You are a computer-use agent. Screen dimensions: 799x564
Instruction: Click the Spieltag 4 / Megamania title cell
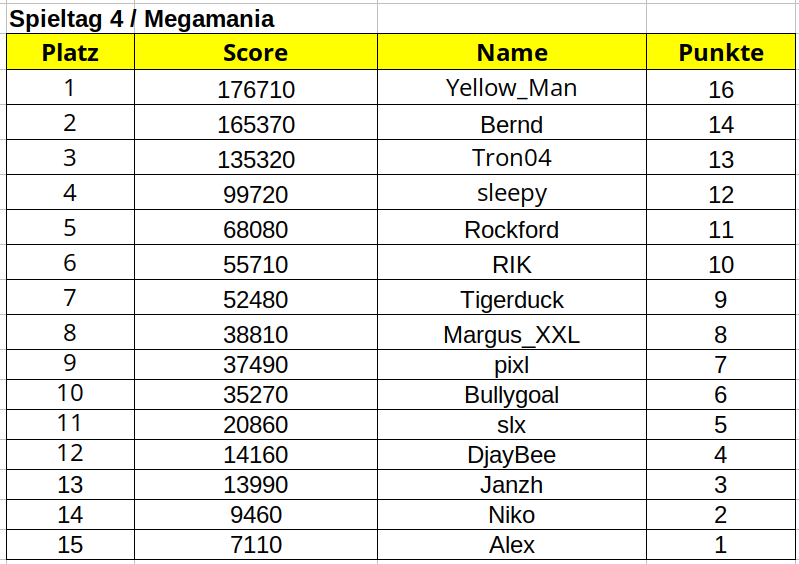[x=142, y=19]
